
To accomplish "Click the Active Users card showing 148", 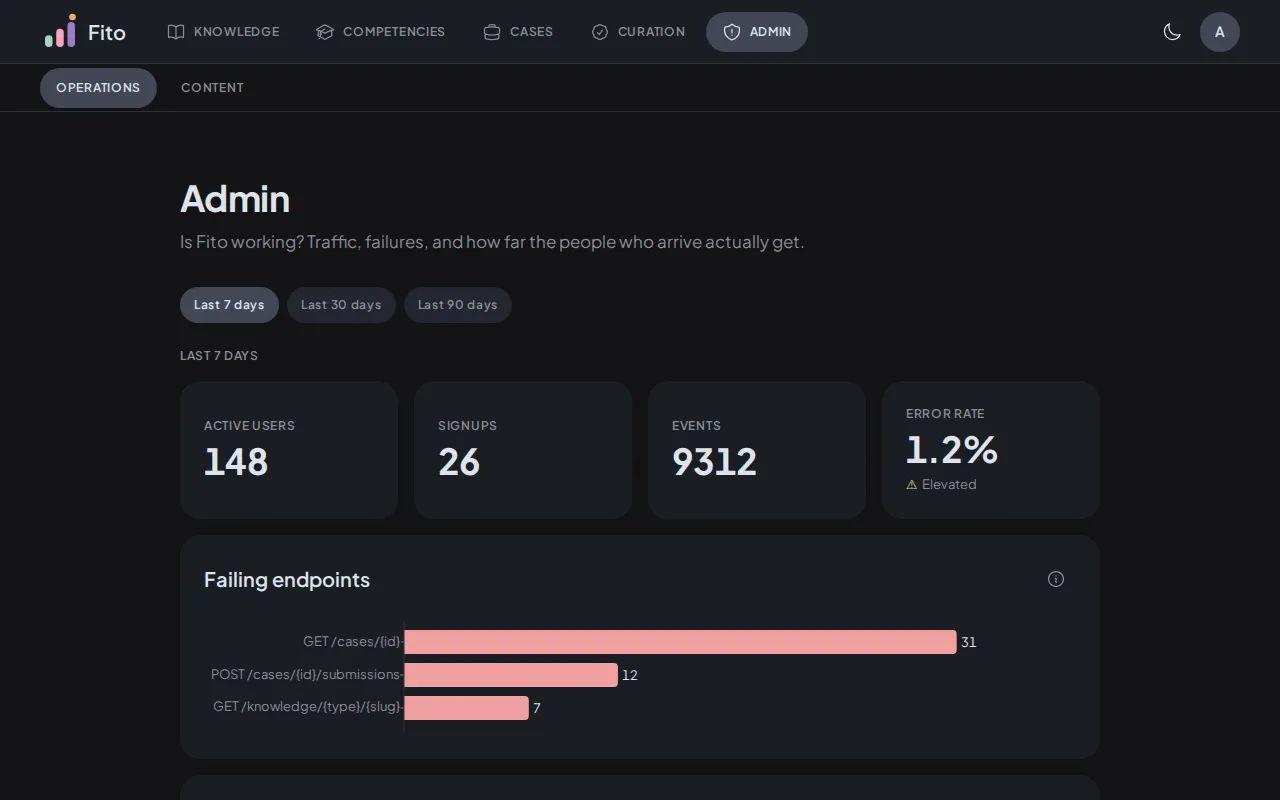I will [x=289, y=450].
